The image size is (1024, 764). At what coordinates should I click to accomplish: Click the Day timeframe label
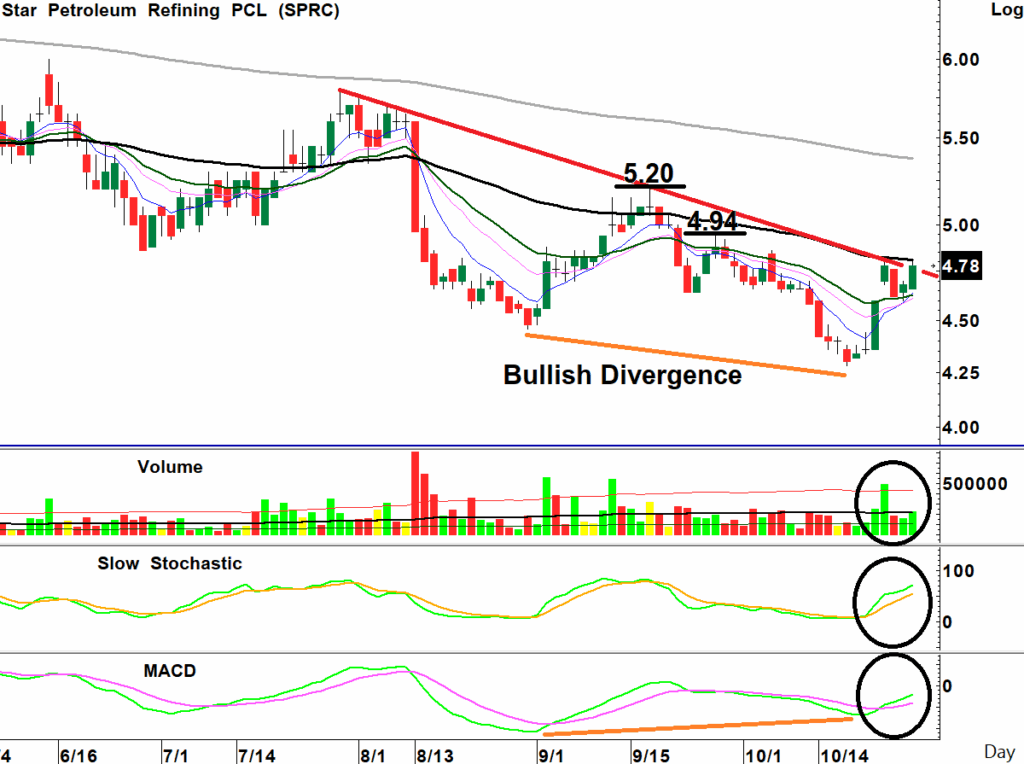1000,750
